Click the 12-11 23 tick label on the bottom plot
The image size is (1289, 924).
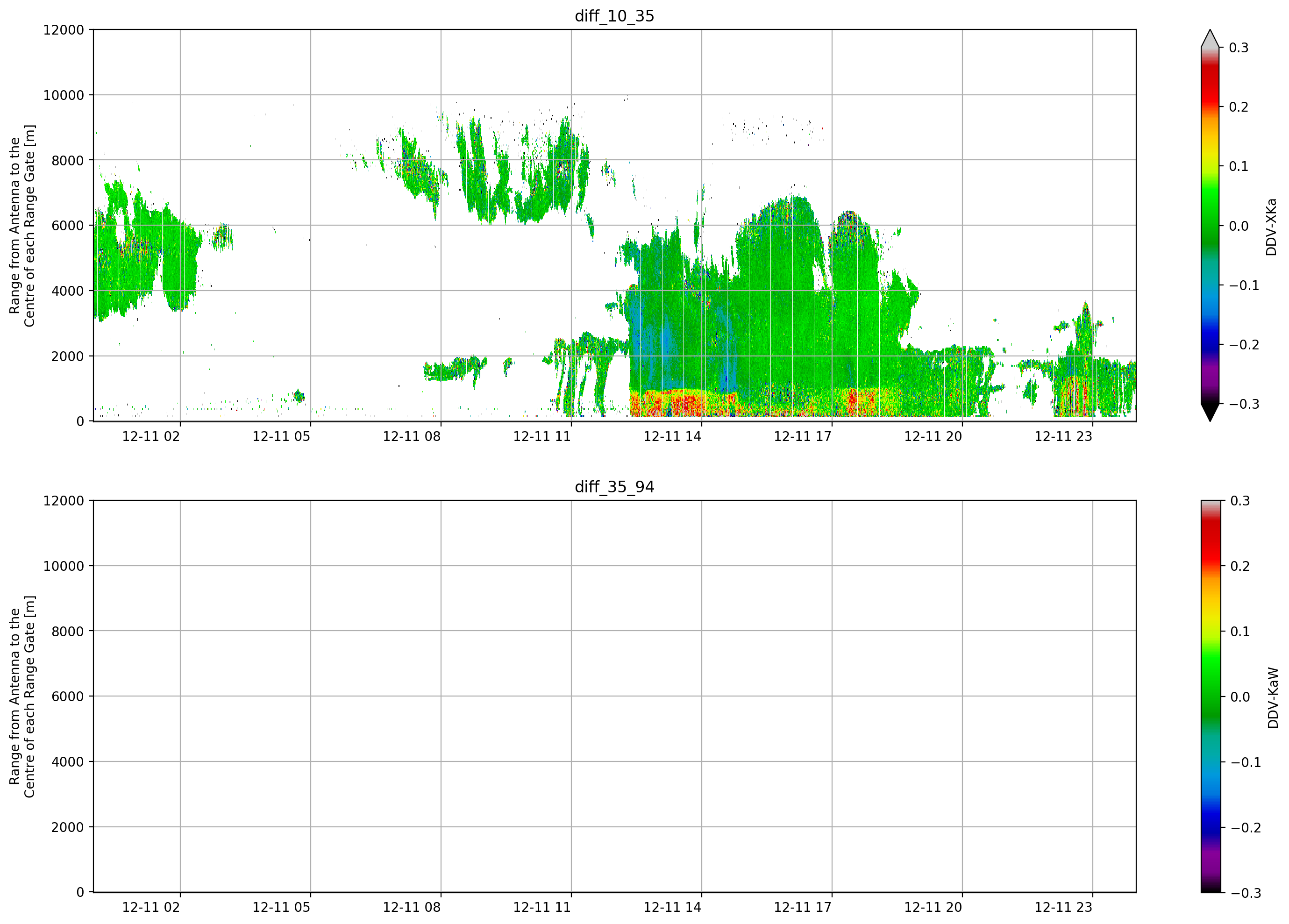[1063, 908]
